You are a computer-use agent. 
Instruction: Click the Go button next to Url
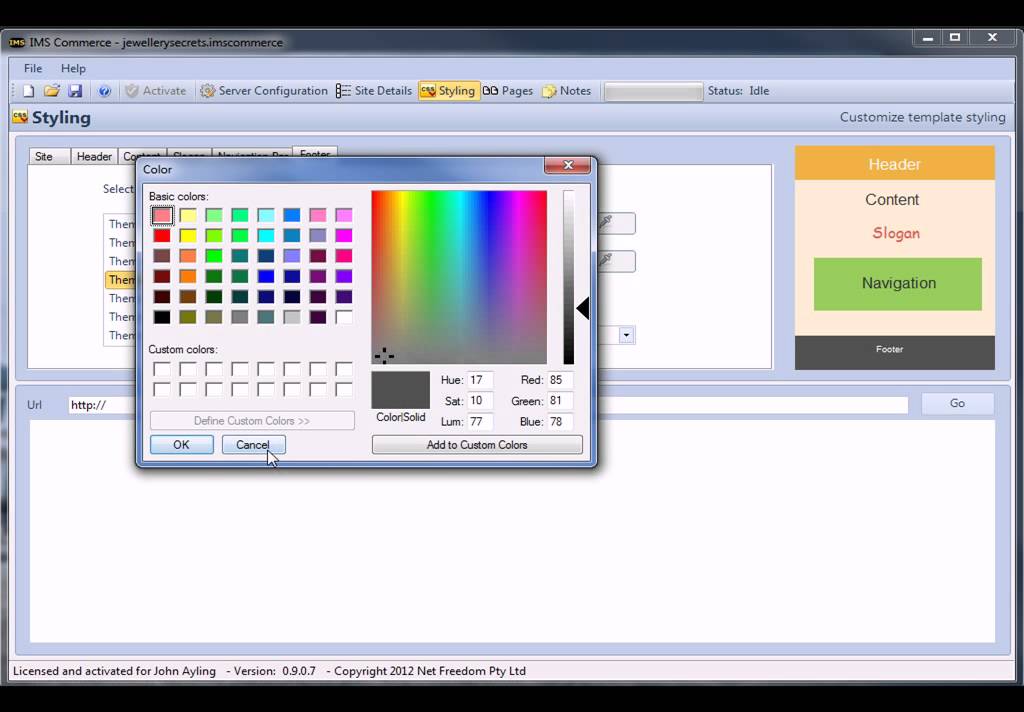tap(957, 404)
